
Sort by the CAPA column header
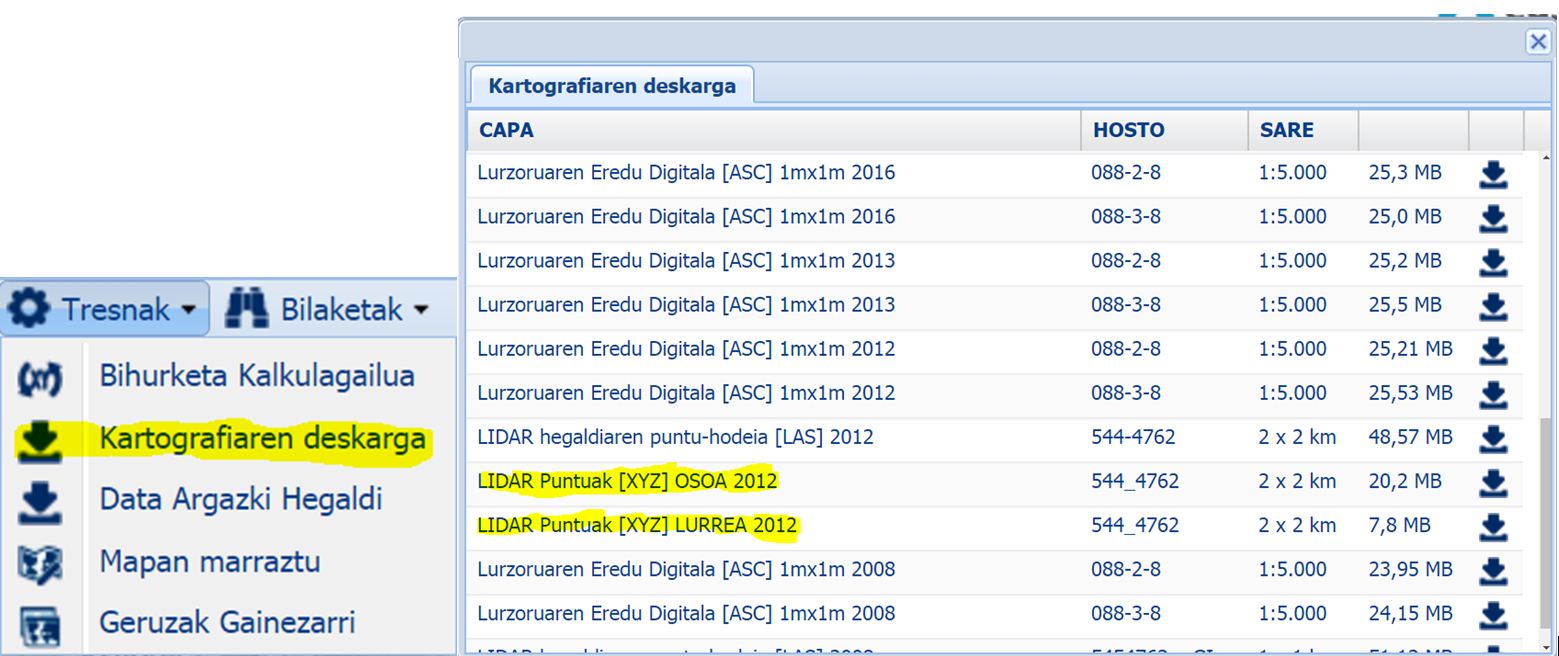[x=506, y=130]
